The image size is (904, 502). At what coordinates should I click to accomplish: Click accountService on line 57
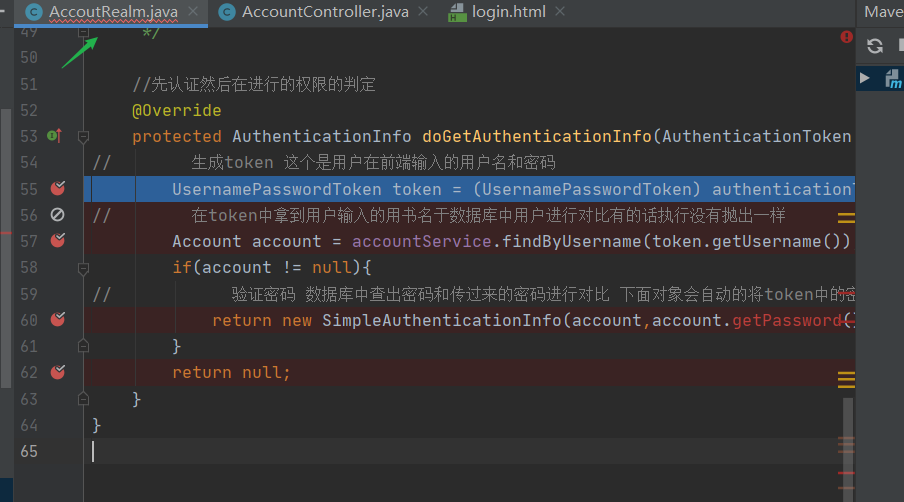pyautogui.click(x=421, y=241)
